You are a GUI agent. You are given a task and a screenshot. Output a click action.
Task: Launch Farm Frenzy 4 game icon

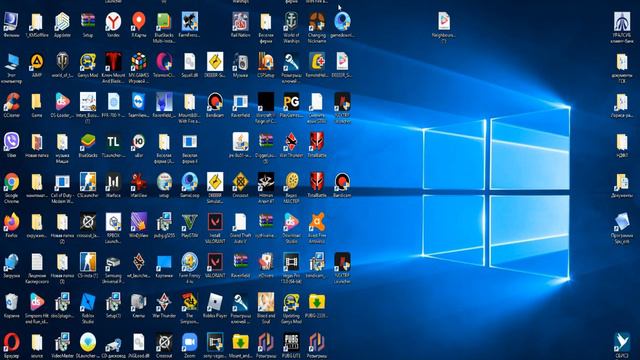point(189,262)
